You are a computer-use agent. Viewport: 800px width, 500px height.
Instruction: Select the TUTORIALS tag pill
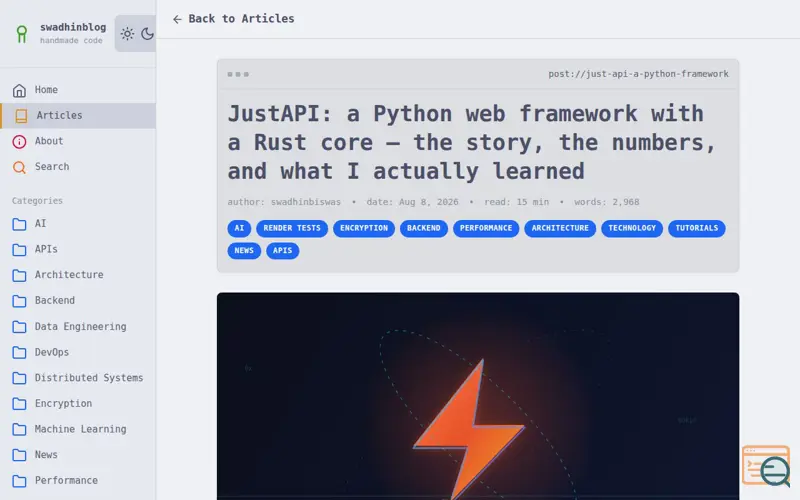click(x=696, y=228)
